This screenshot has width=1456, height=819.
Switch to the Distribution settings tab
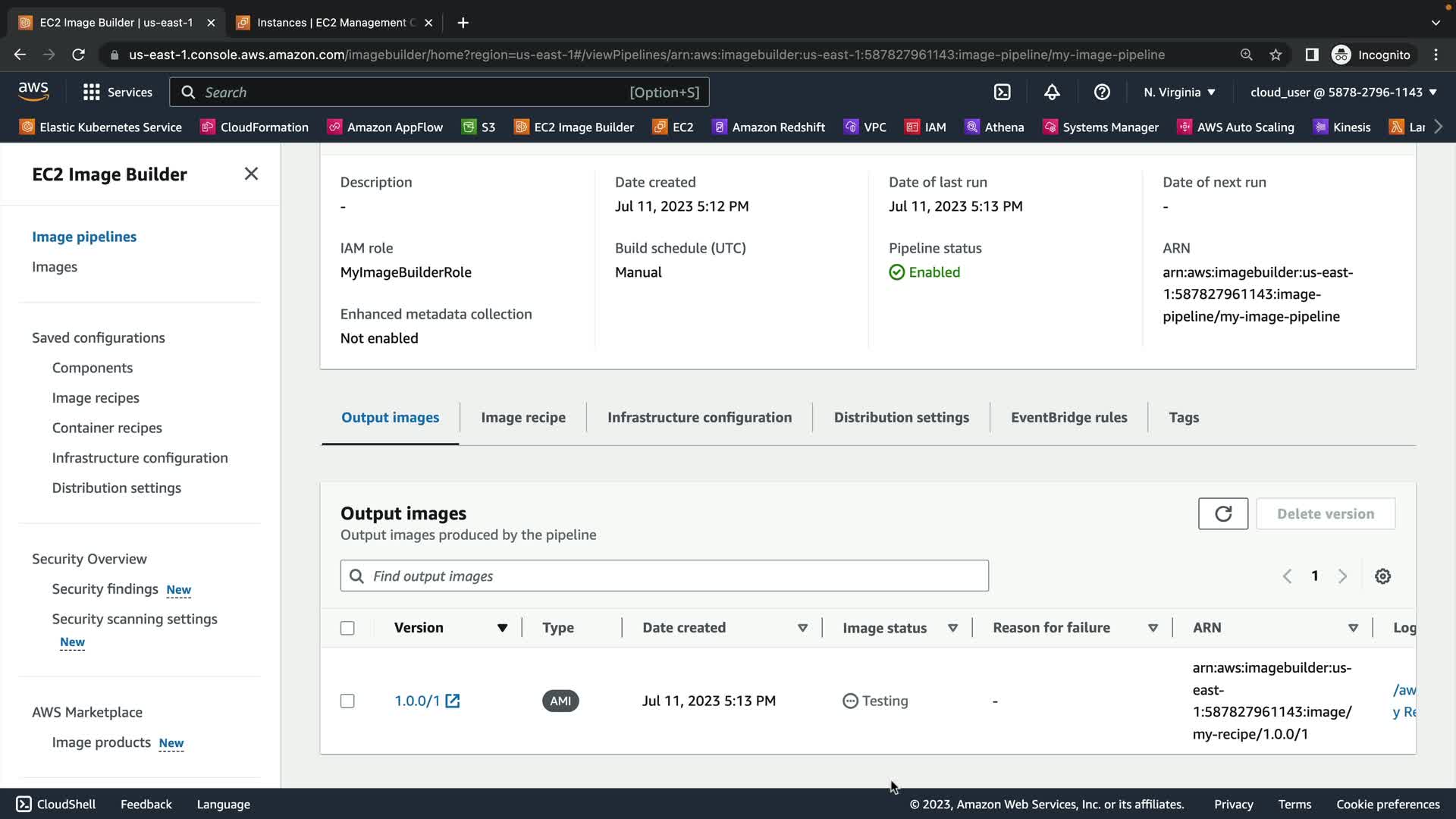[901, 417]
